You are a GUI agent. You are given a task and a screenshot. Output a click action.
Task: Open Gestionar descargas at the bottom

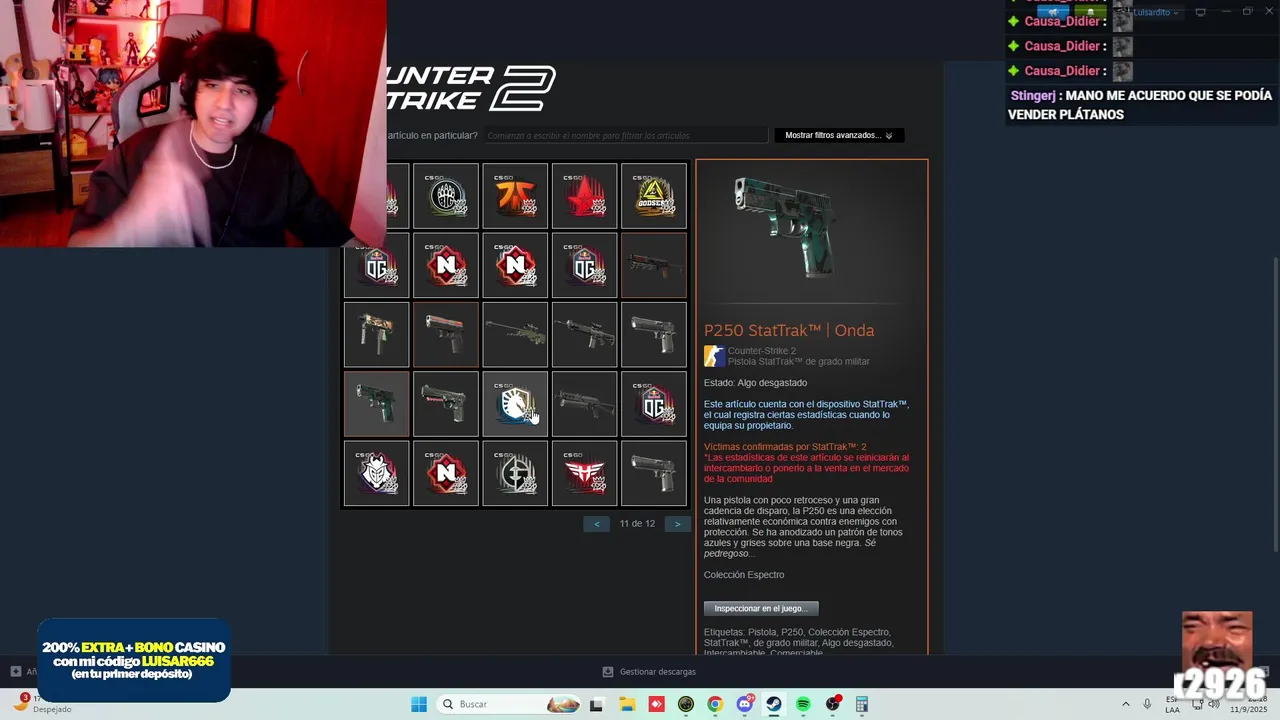coord(650,672)
